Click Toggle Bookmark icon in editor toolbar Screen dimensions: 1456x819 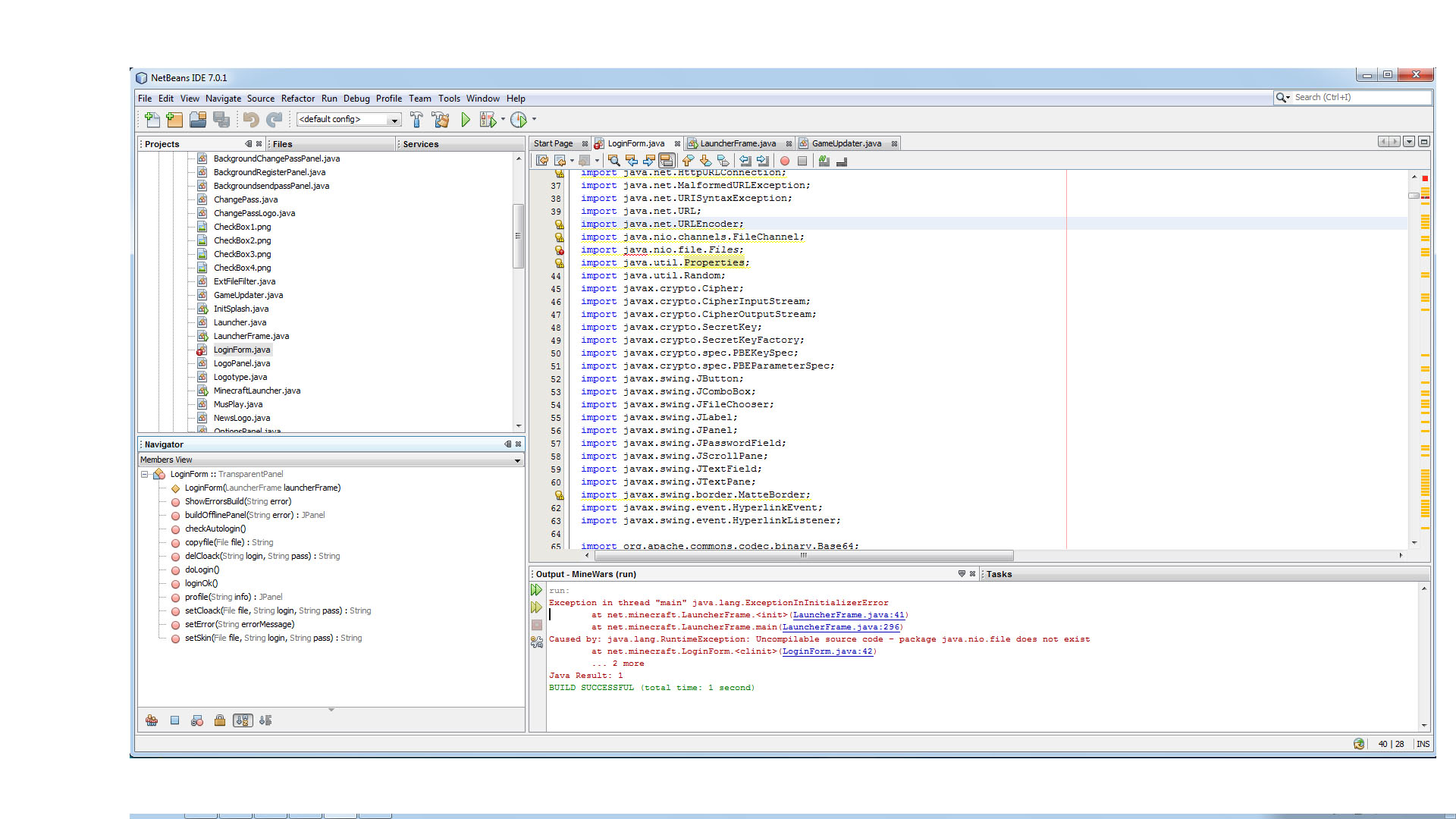pos(723,161)
